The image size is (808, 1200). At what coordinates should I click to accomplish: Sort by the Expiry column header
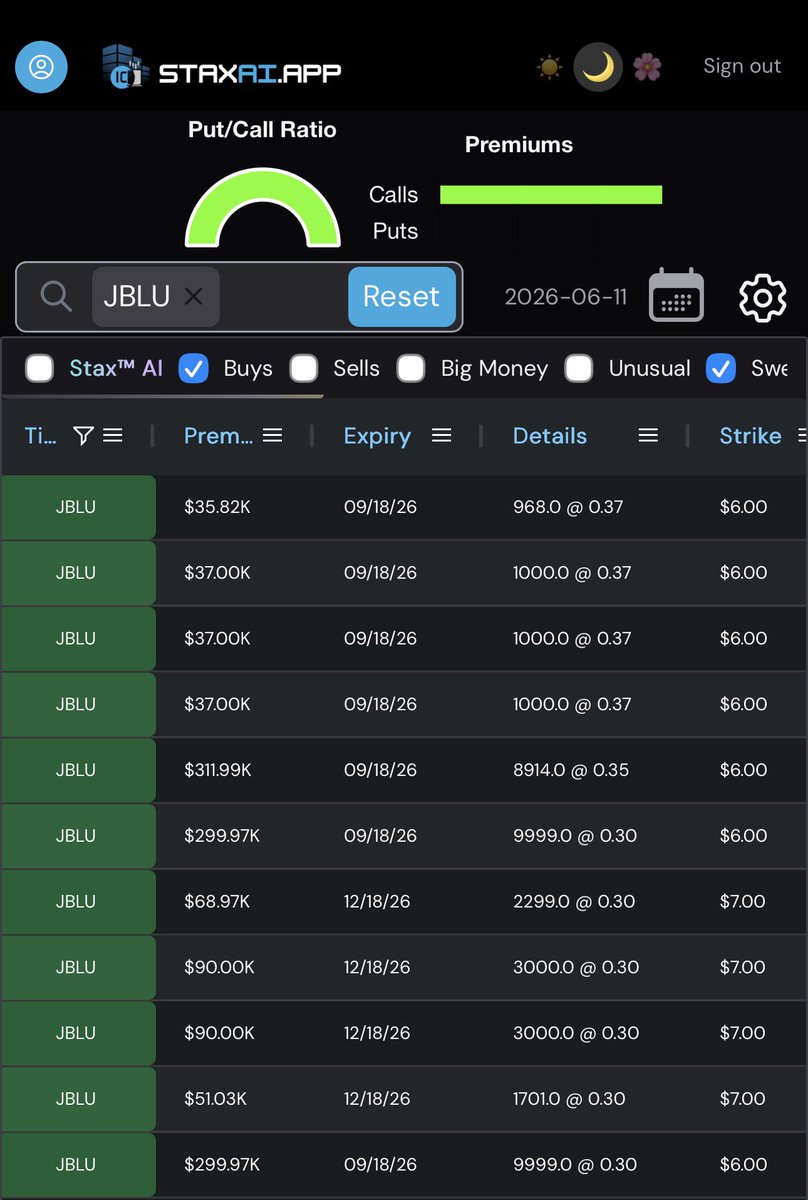click(377, 436)
